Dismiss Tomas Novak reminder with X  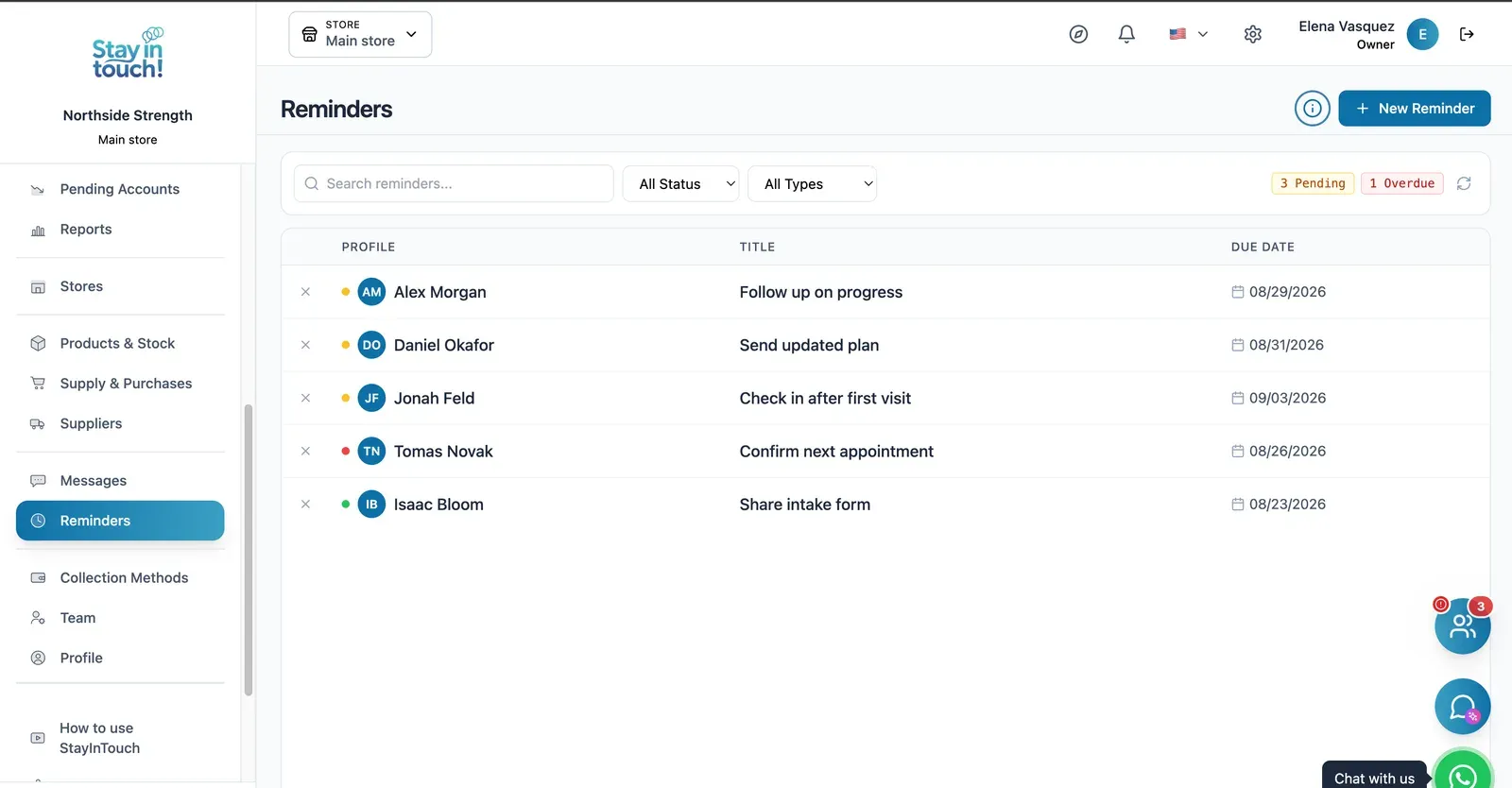tap(305, 452)
